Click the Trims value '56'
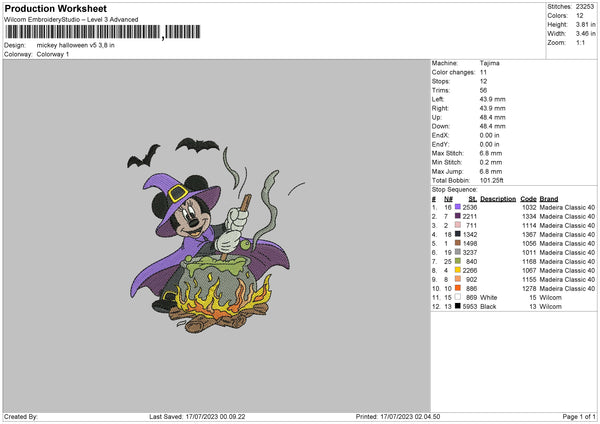 point(483,90)
